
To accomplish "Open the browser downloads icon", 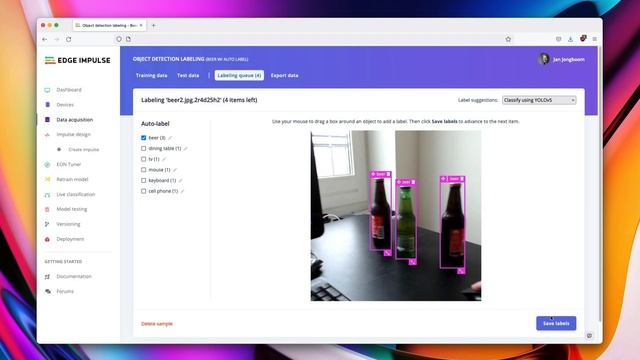I will pos(570,39).
